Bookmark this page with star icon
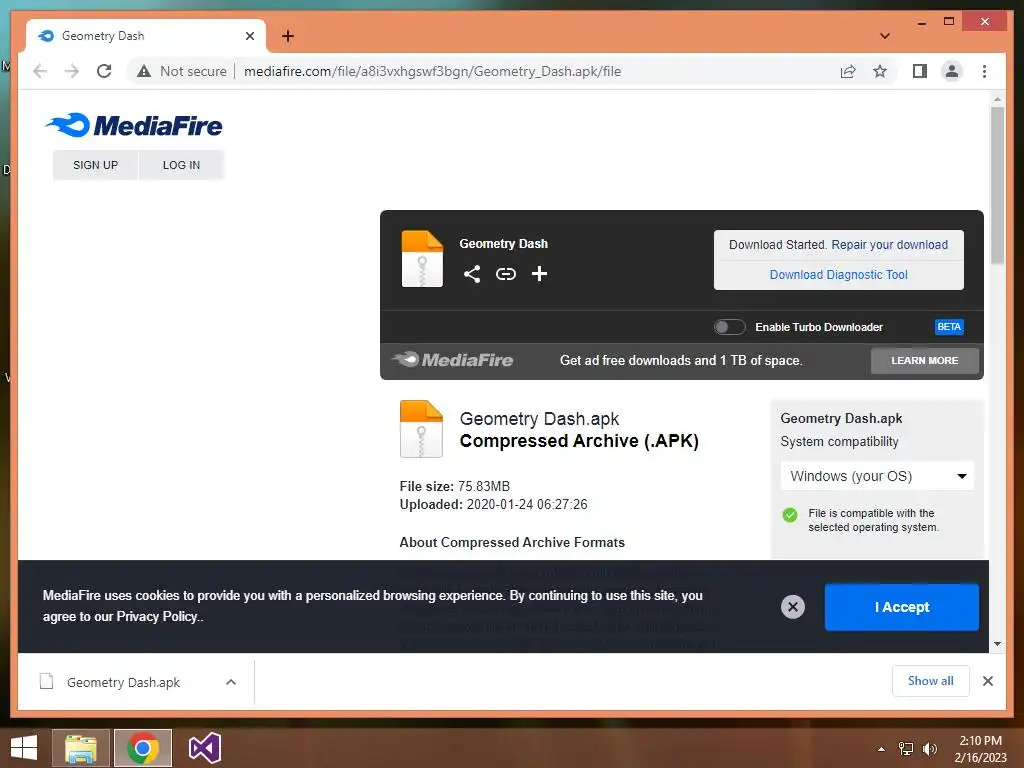The width and height of the screenshot is (1024, 768). (x=880, y=71)
